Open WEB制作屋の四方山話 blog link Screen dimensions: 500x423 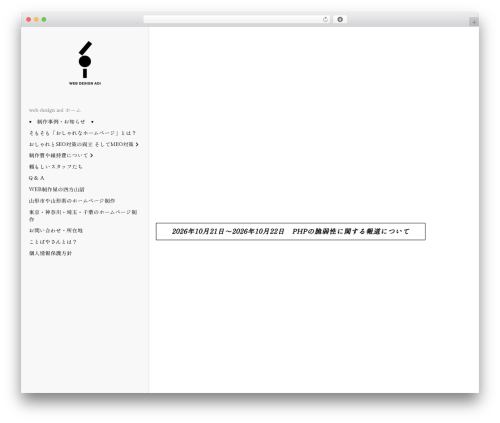(56, 189)
